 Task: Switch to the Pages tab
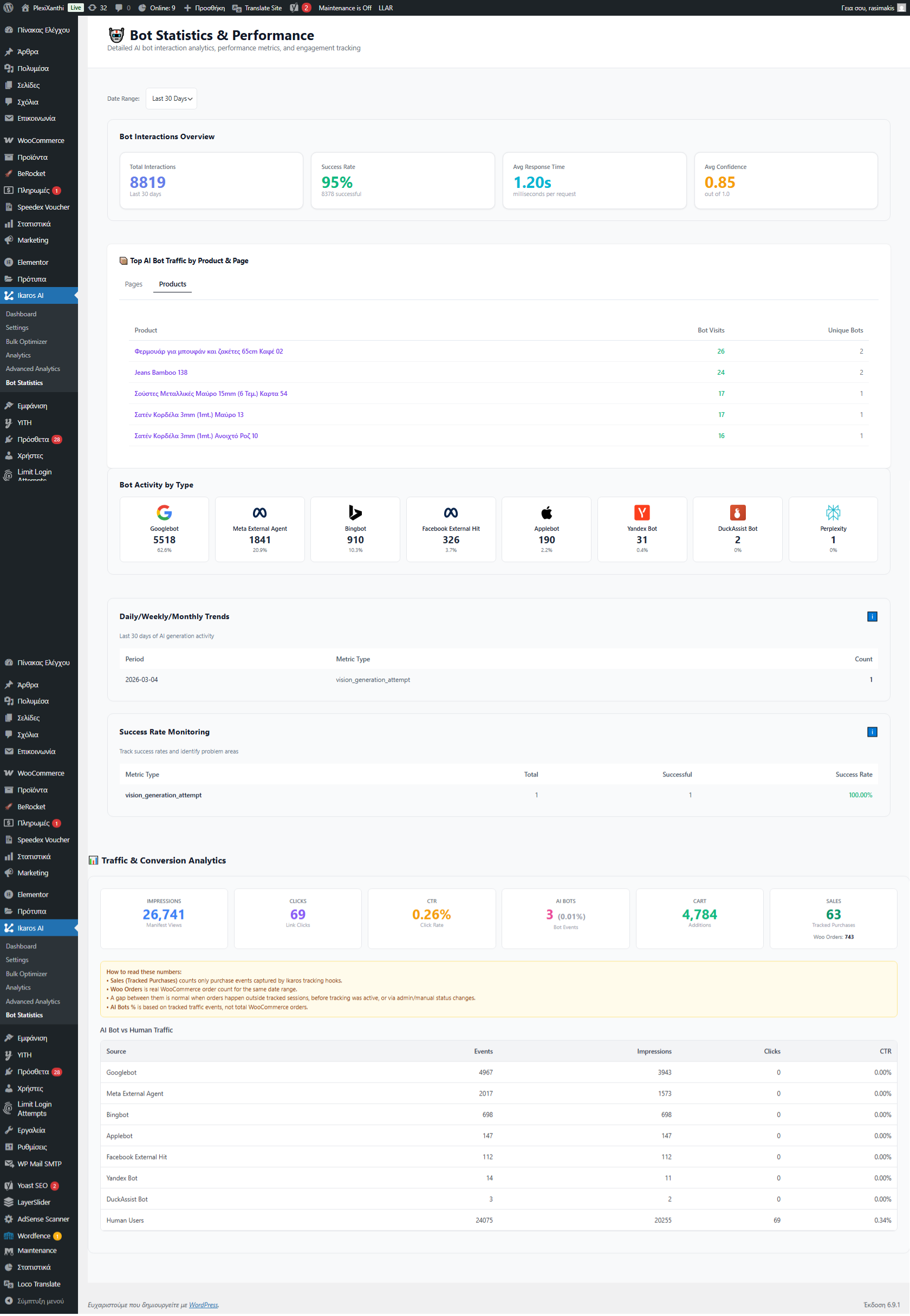tap(133, 284)
